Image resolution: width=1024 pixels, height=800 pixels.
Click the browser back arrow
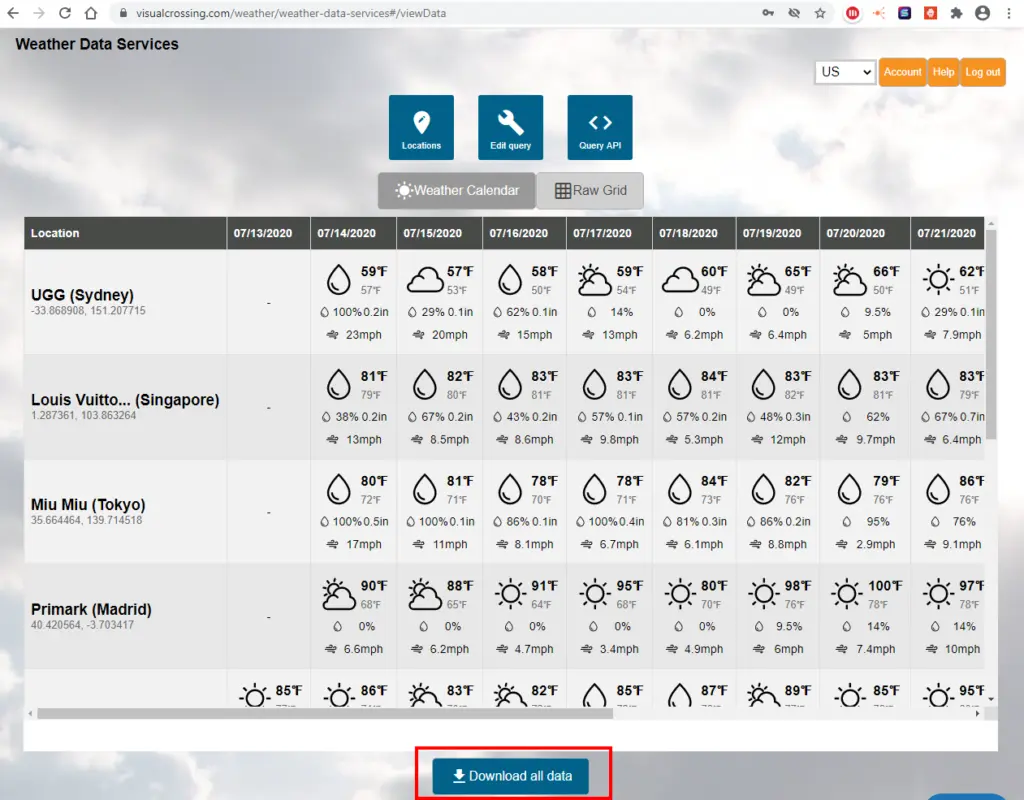pos(14,14)
